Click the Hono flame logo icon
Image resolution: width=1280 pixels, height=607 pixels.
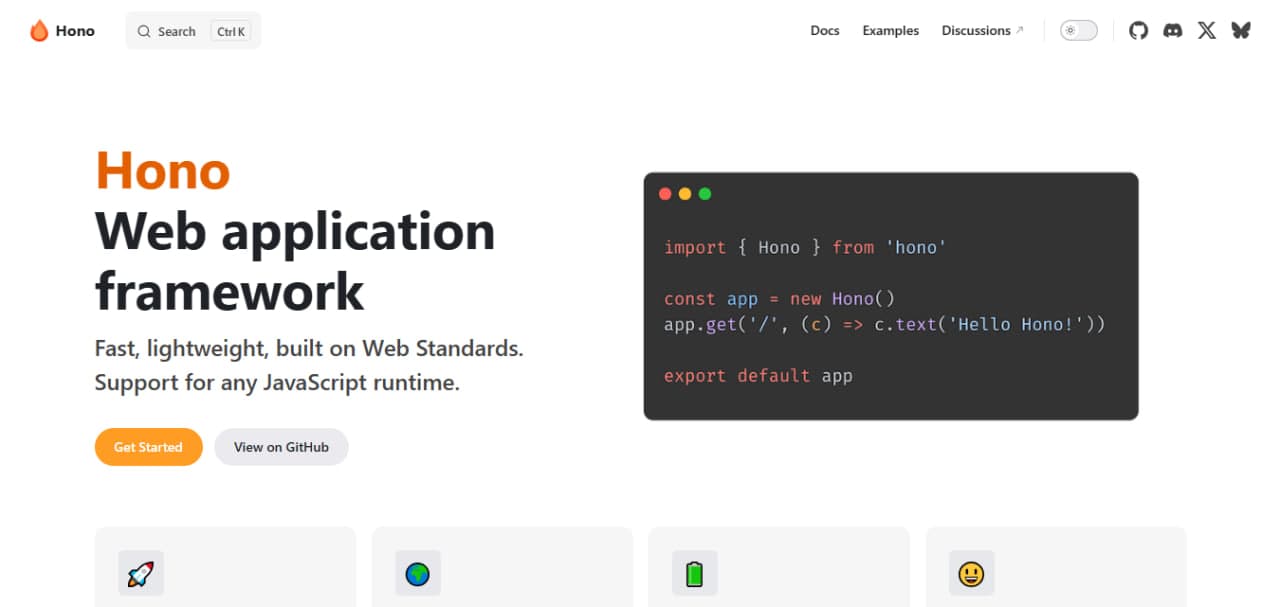tap(39, 31)
